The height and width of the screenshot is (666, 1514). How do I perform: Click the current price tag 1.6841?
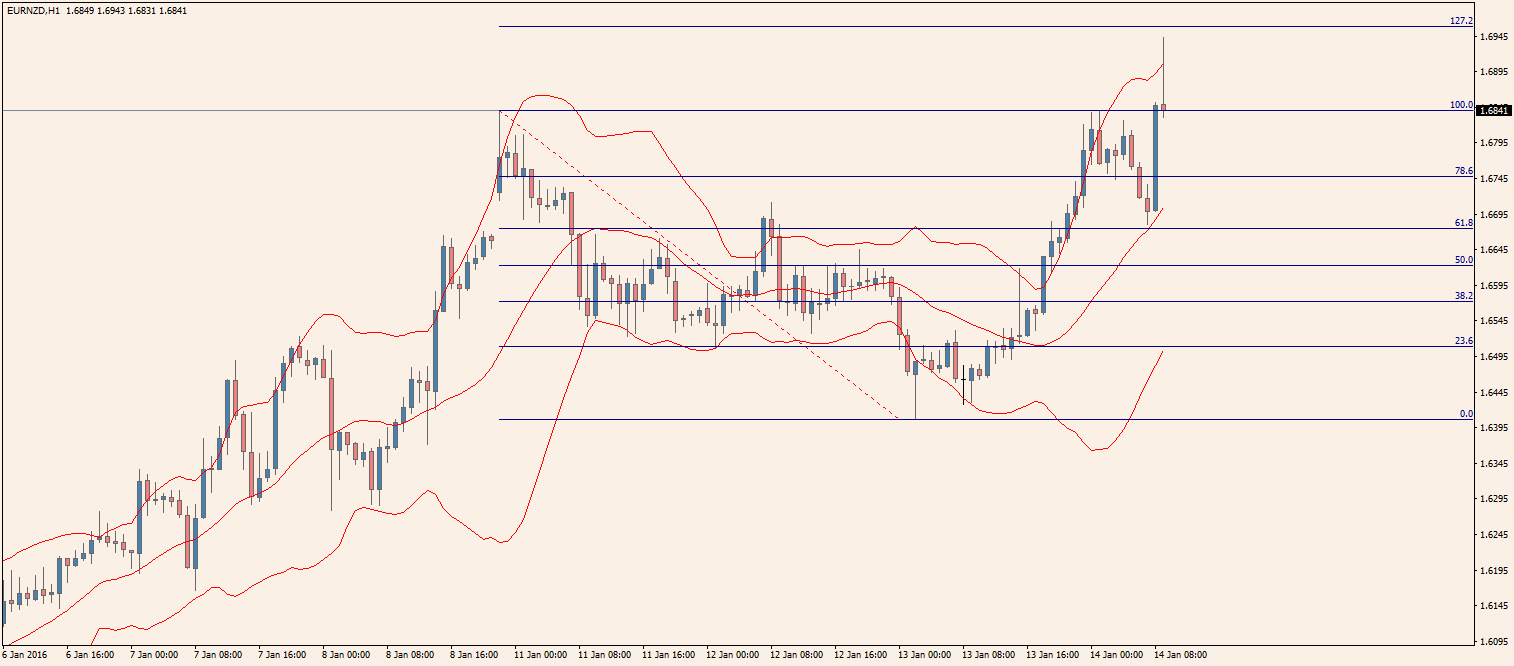[x=1494, y=110]
